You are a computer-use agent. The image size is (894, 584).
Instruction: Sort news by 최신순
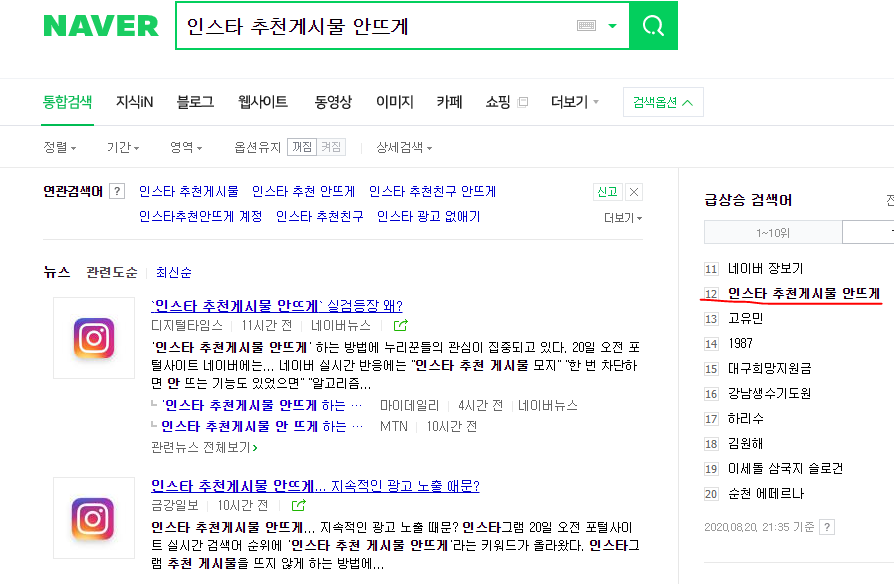[174, 272]
